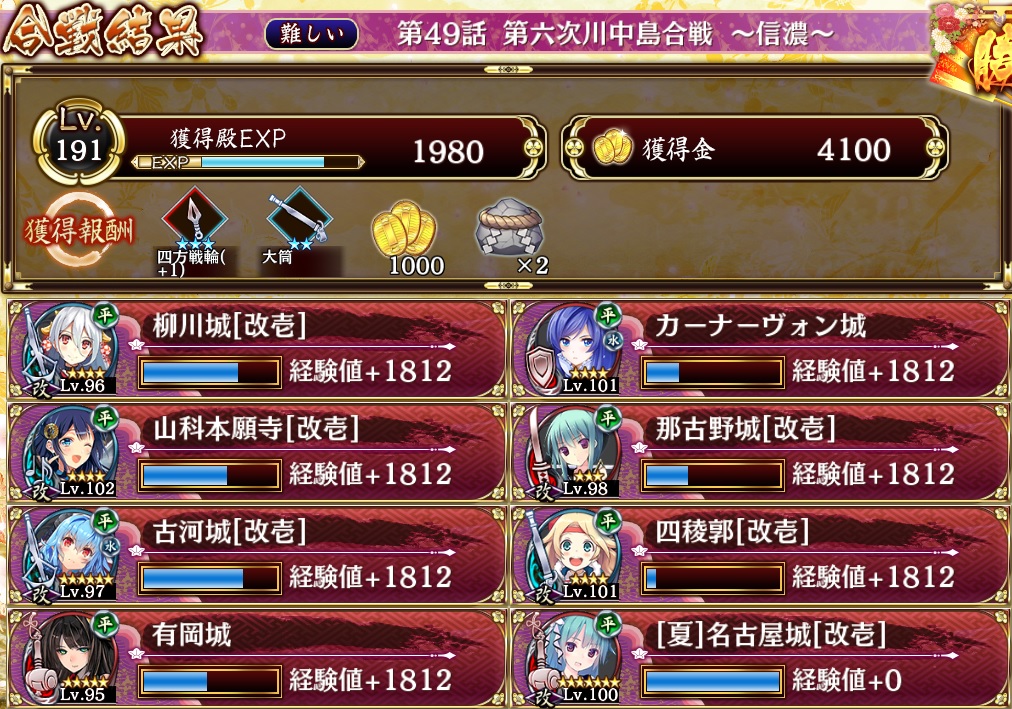
Task: Click the gold coin icon beside 獲得金
Action: (612, 147)
